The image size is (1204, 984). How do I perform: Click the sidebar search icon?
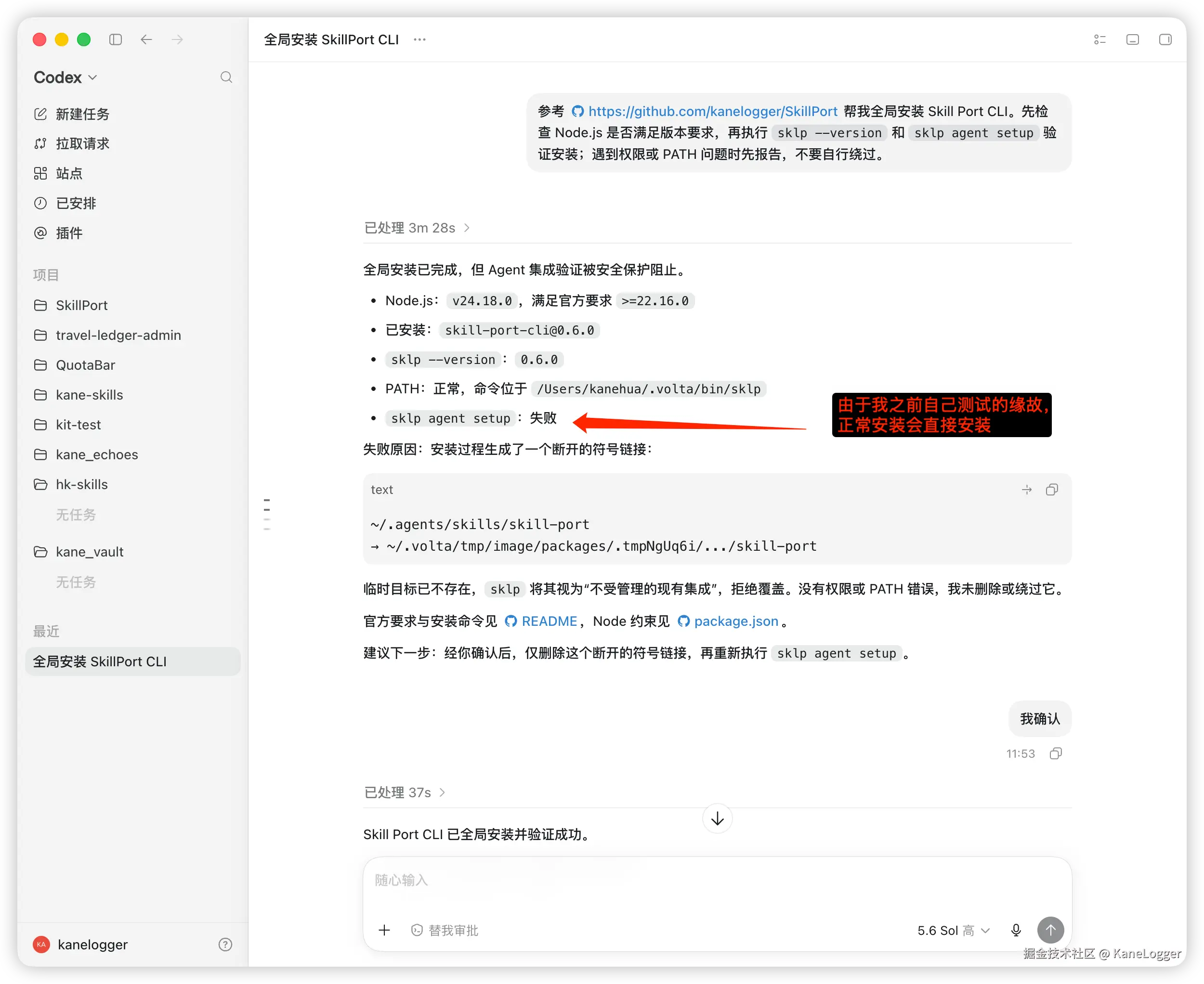pyautogui.click(x=226, y=77)
